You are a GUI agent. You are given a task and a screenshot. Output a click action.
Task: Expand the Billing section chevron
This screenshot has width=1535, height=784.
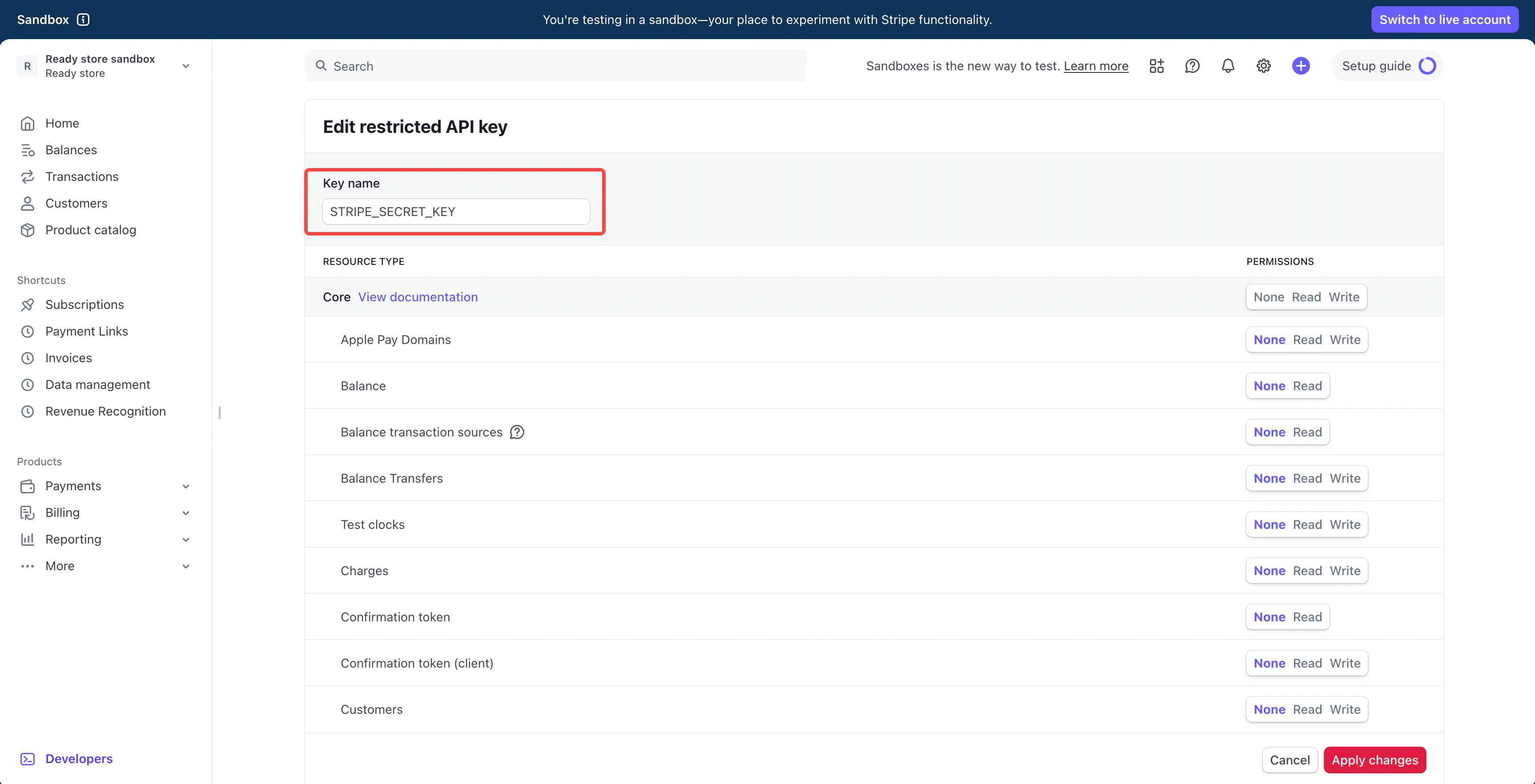tap(185, 513)
